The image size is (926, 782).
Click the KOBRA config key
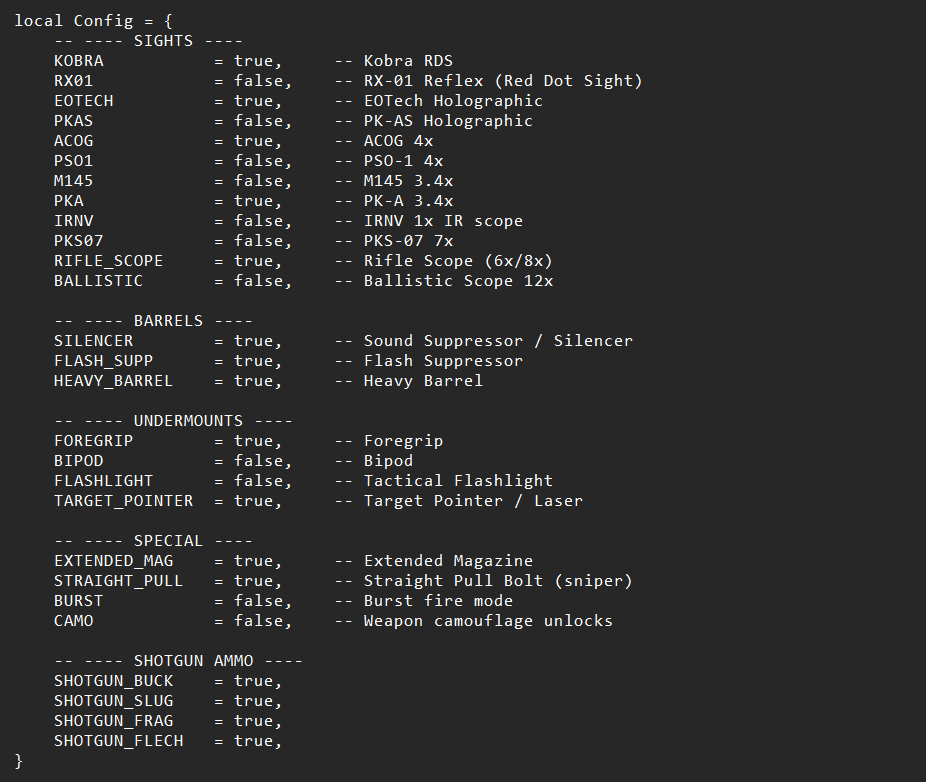coord(78,61)
